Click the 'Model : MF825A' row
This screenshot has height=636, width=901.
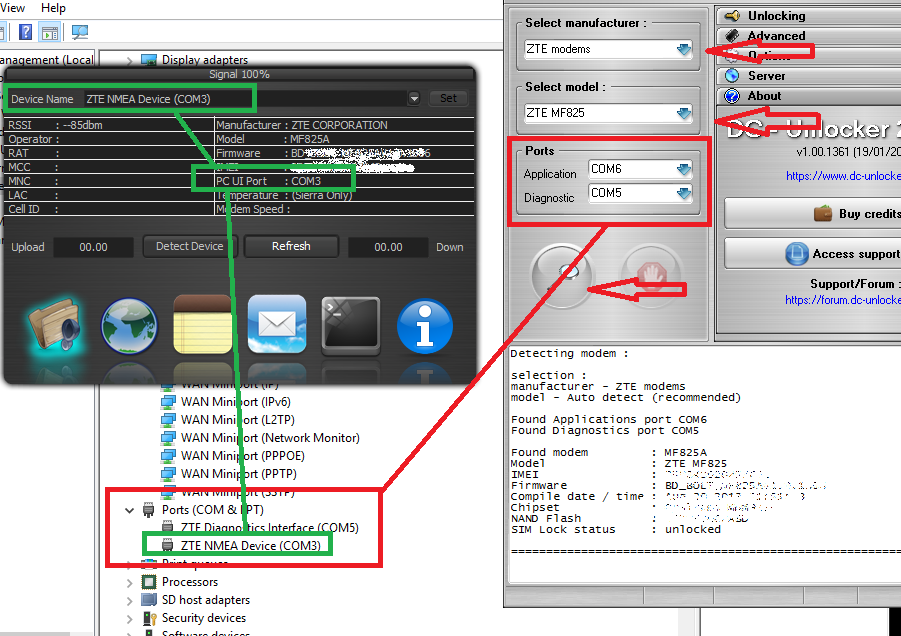(345, 139)
